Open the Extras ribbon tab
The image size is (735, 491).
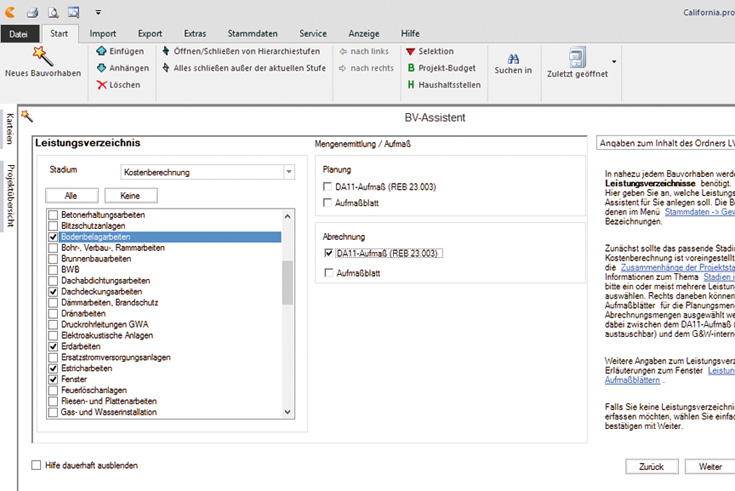[x=194, y=33]
